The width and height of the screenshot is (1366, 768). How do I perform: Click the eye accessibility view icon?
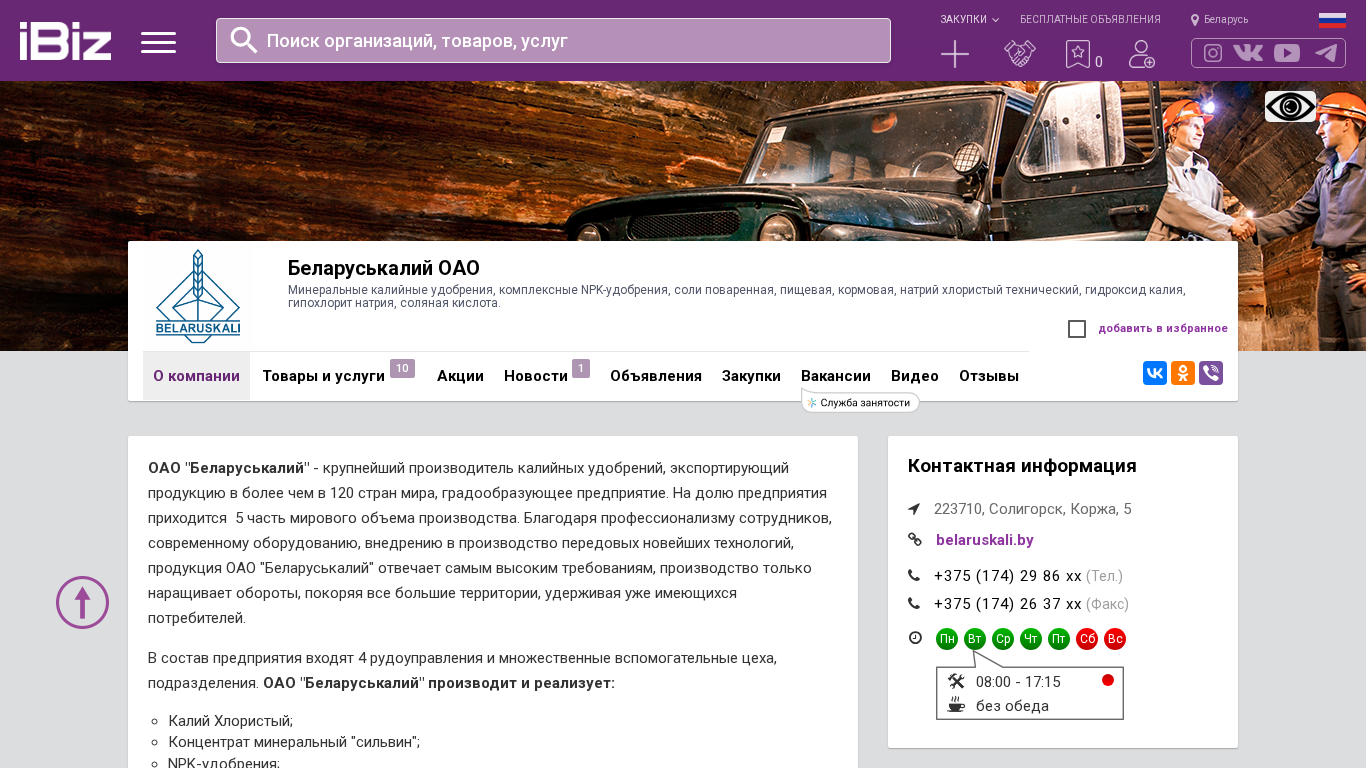tap(1290, 106)
